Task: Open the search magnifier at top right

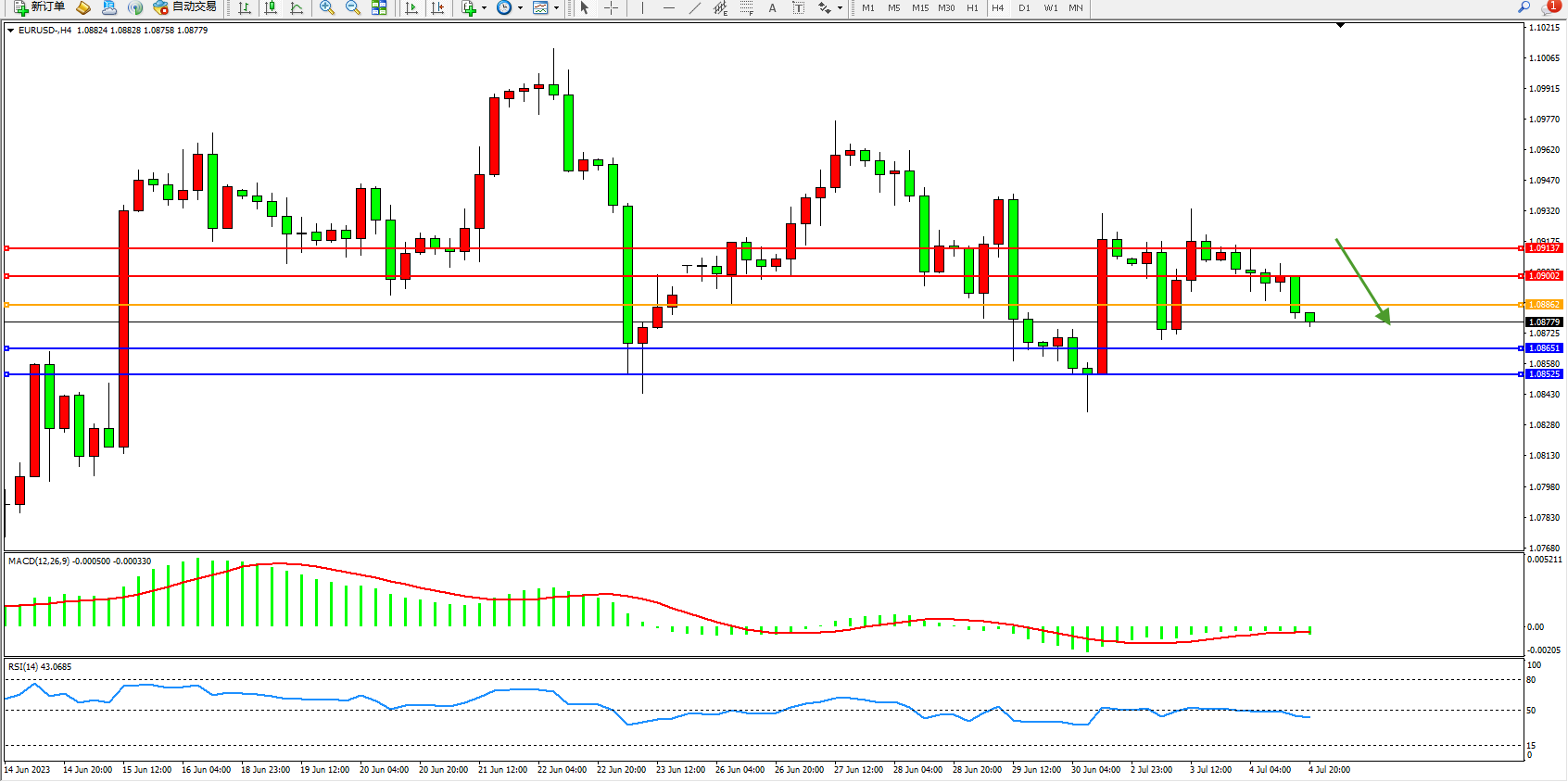Action: coord(1524,7)
